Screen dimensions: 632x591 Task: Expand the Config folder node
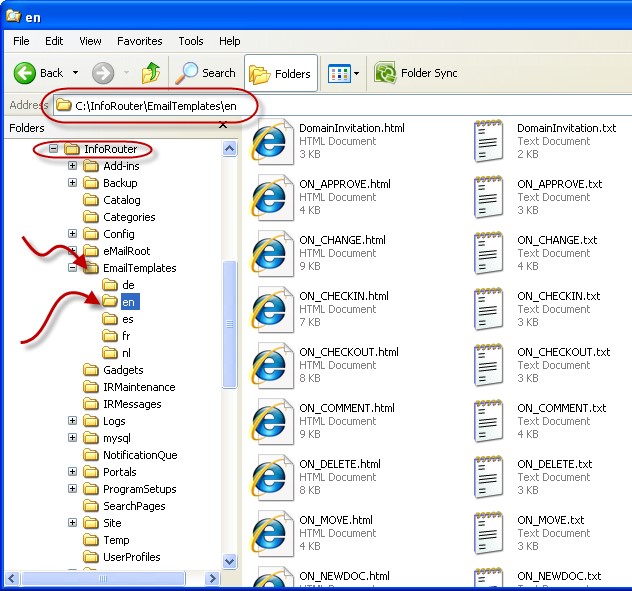73,234
